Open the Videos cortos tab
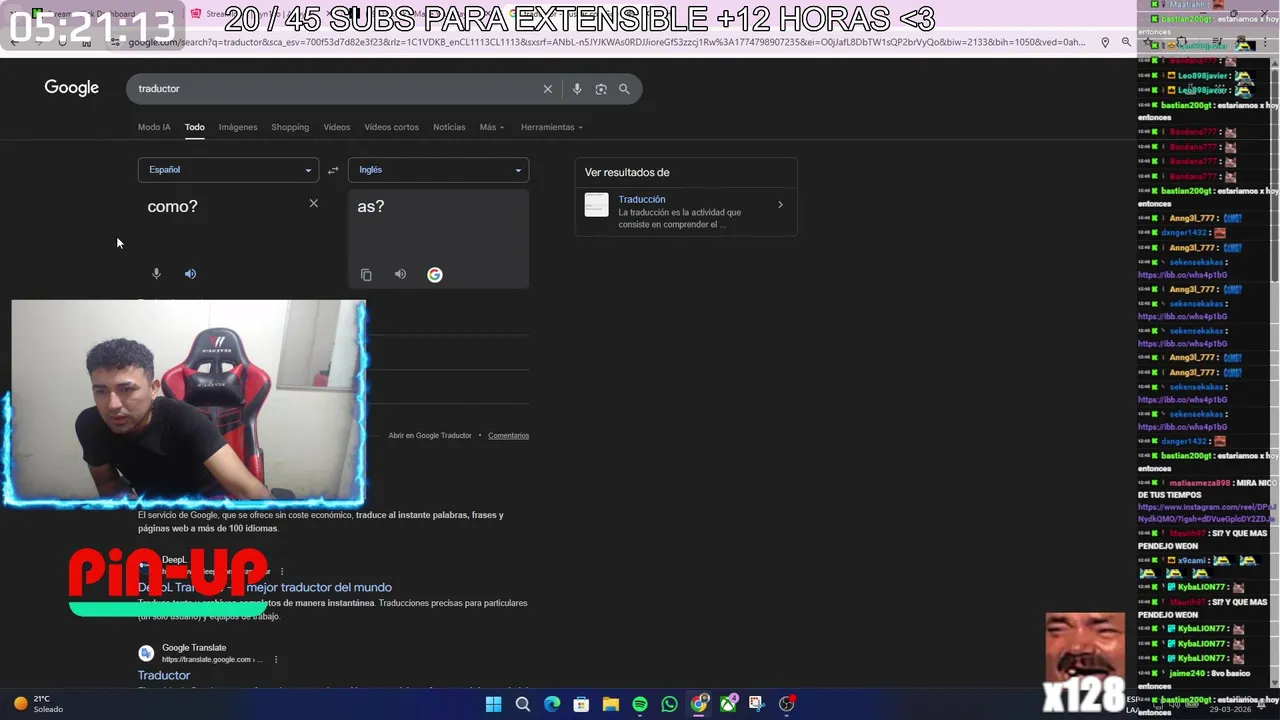 coord(391,127)
